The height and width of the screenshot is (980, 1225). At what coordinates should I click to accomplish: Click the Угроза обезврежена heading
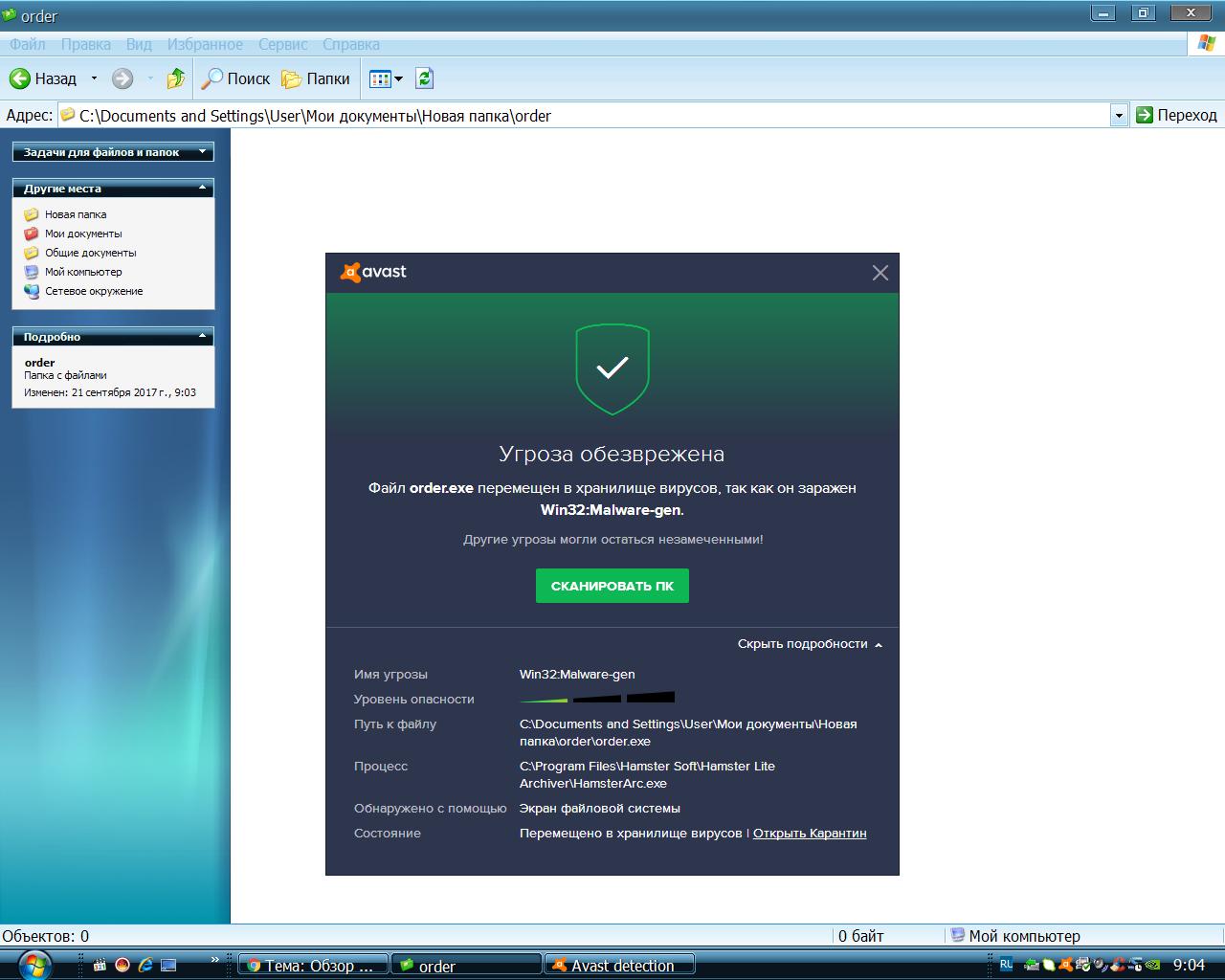[x=612, y=454]
